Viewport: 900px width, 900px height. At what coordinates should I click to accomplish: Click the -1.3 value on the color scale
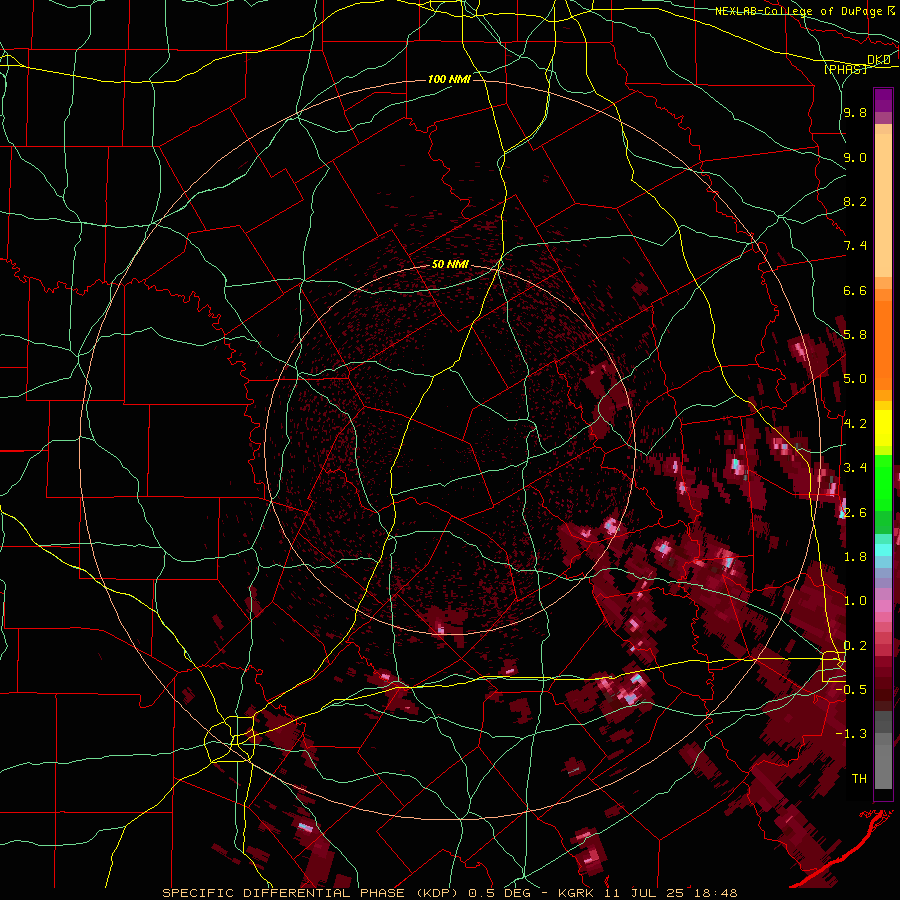point(851,734)
